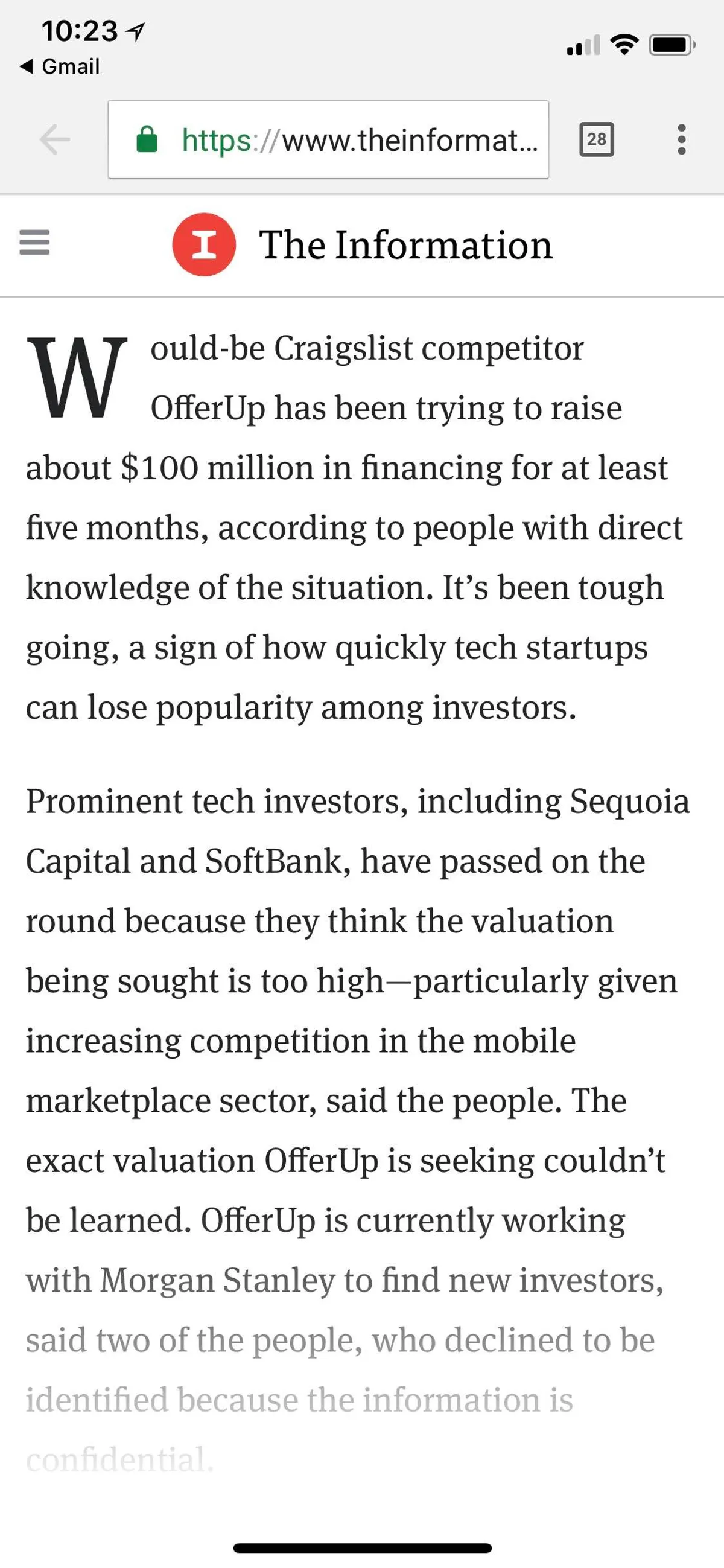
Task: Open the tab switcher showing 28 tabs
Action: (596, 139)
